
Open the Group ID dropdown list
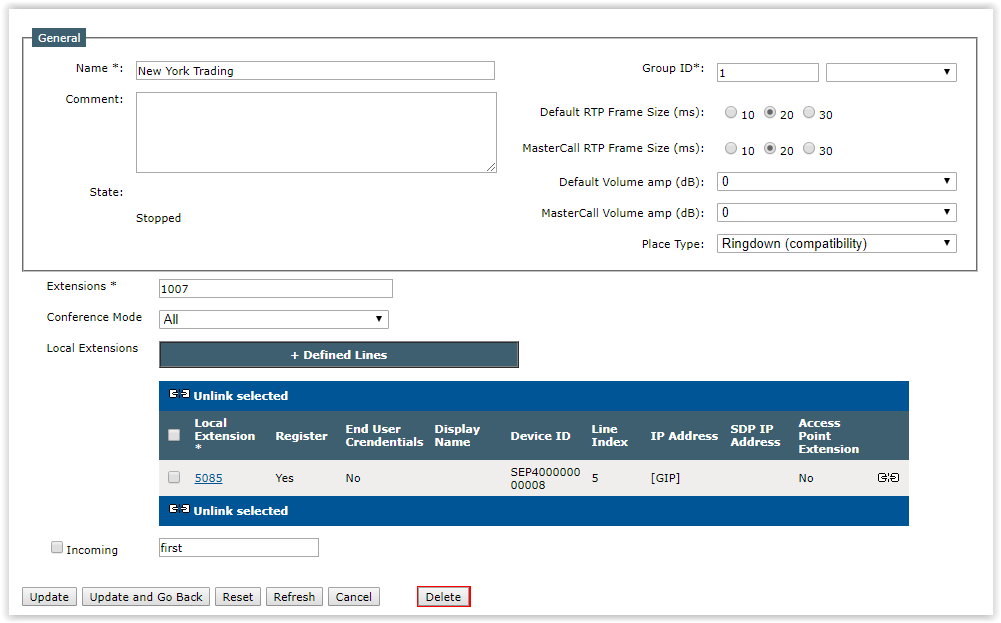[x=891, y=72]
